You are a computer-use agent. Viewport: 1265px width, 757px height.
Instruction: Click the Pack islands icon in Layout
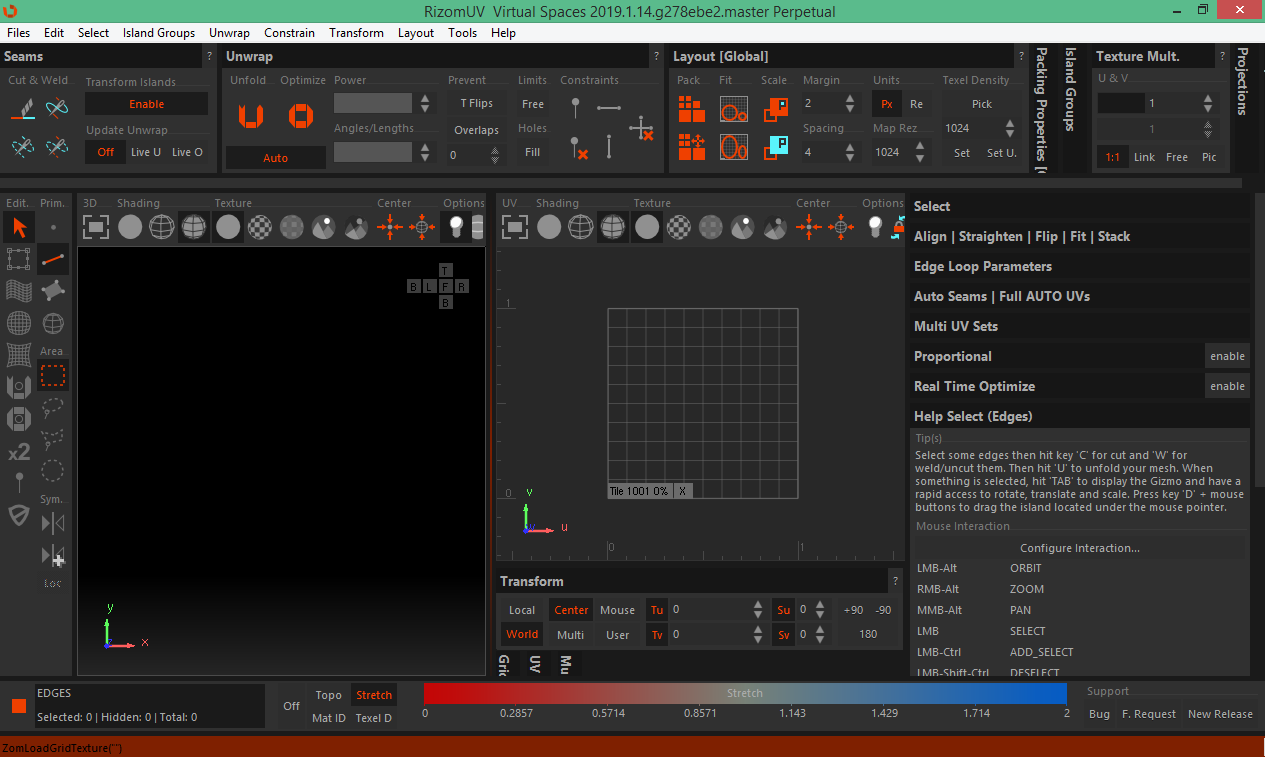click(x=691, y=108)
